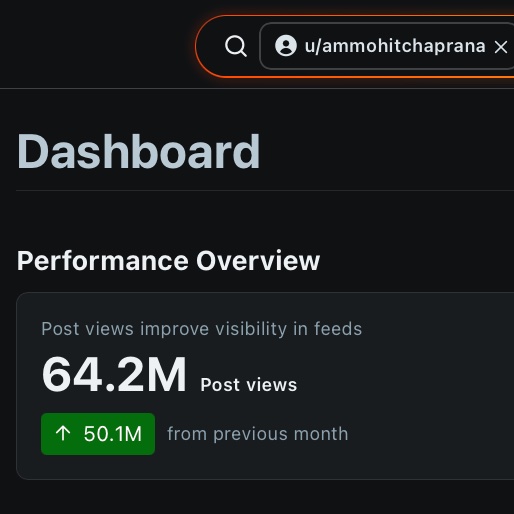
Task: Click the user avatar icon in search chip
Action: pyautogui.click(x=286, y=45)
